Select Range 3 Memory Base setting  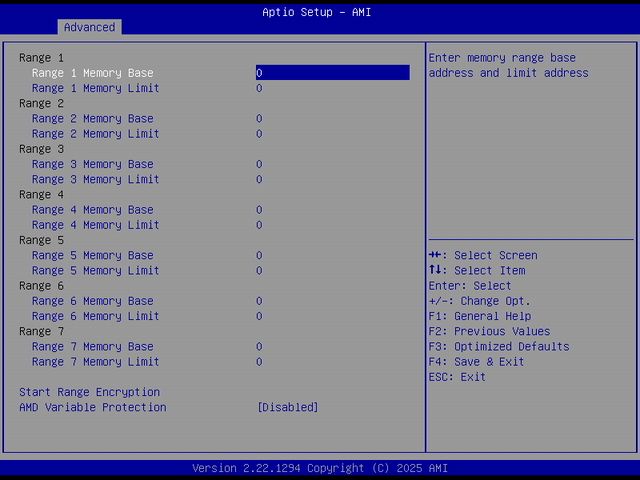pos(93,164)
